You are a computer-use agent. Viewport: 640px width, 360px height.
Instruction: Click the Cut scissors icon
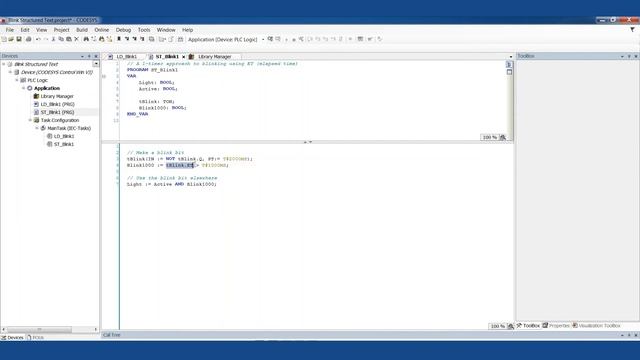(53, 39)
